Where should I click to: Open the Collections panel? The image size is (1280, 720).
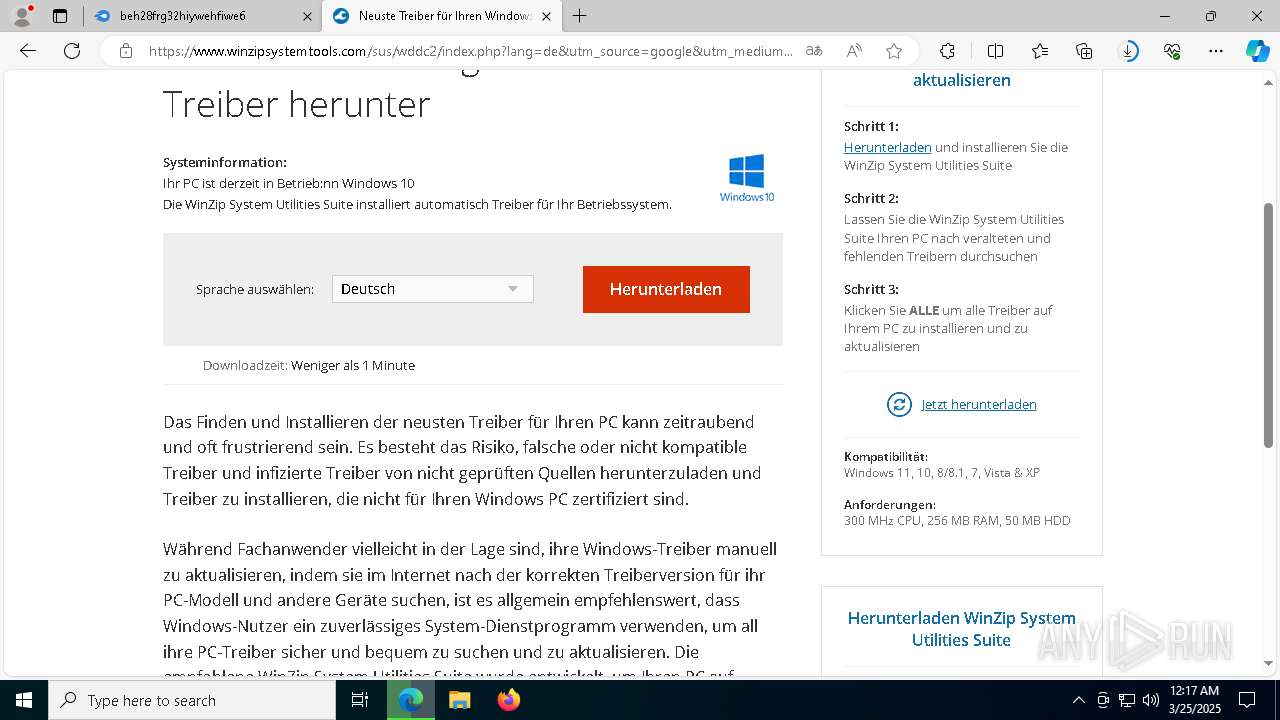point(1084,51)
